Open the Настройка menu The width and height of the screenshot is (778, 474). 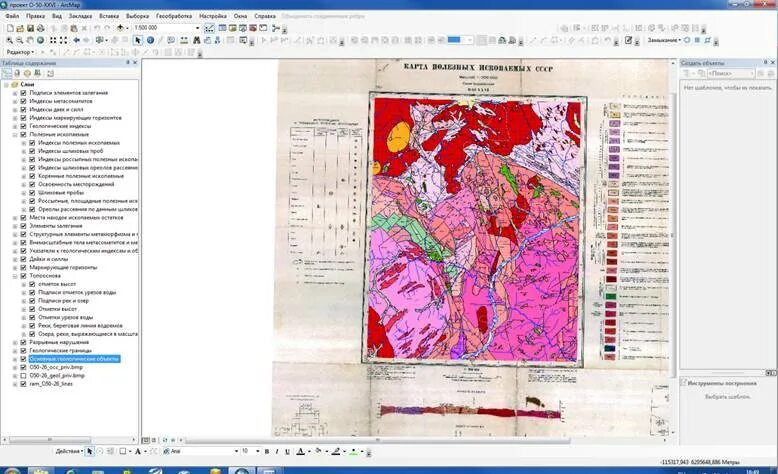(x=213, y=16)
